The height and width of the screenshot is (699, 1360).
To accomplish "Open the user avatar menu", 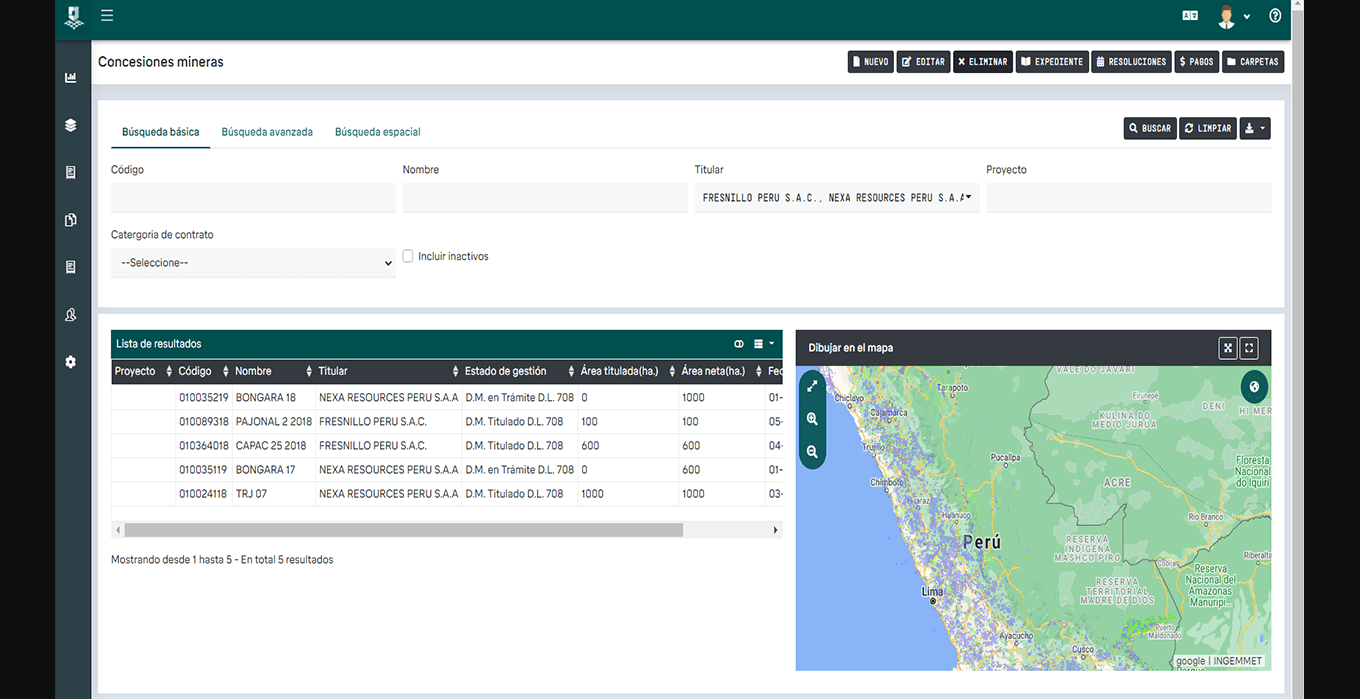I will tap(1233, 16).
